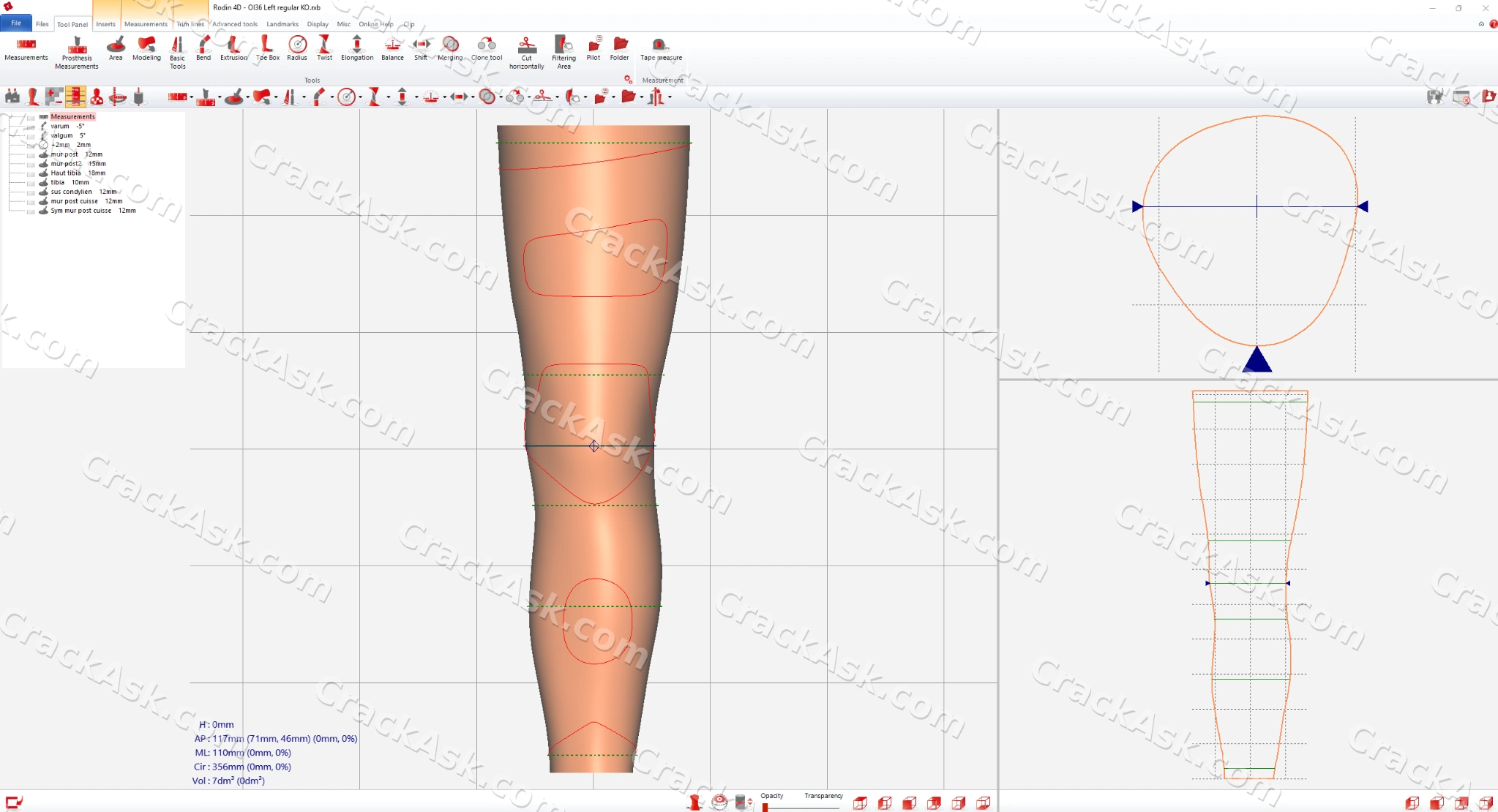Open dropdown arrow beside toolbar shift icon
The height and width of the screenshot is (812, 1498).
[473, 97]
